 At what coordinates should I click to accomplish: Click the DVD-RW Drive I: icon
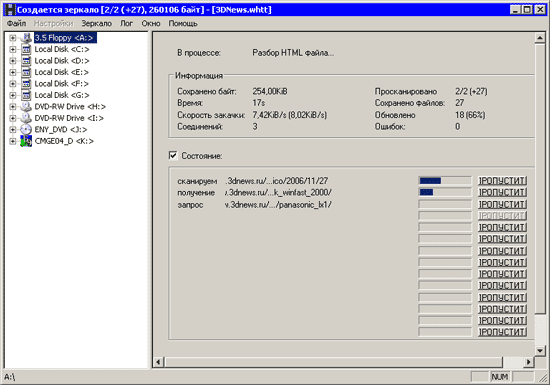coord(26,118)
